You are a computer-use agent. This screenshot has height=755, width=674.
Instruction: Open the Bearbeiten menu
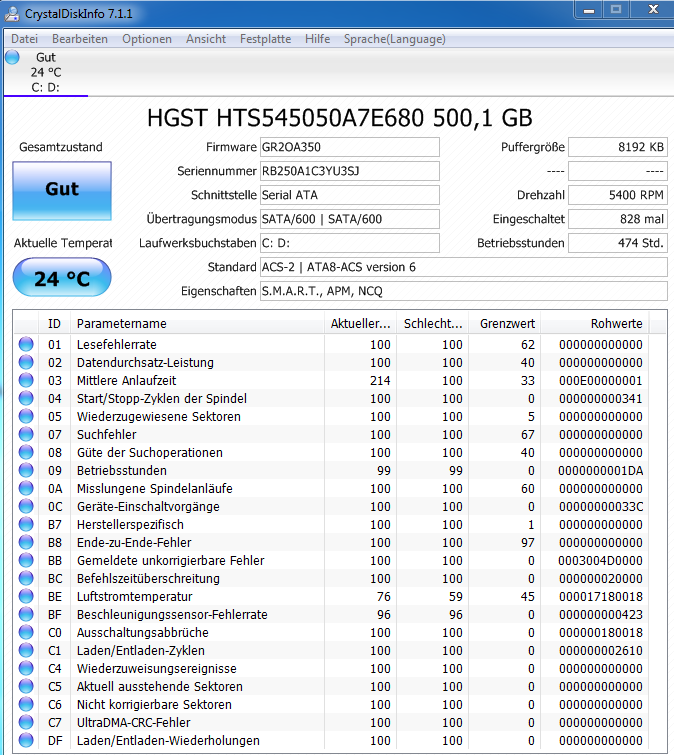tap(80, 39)
